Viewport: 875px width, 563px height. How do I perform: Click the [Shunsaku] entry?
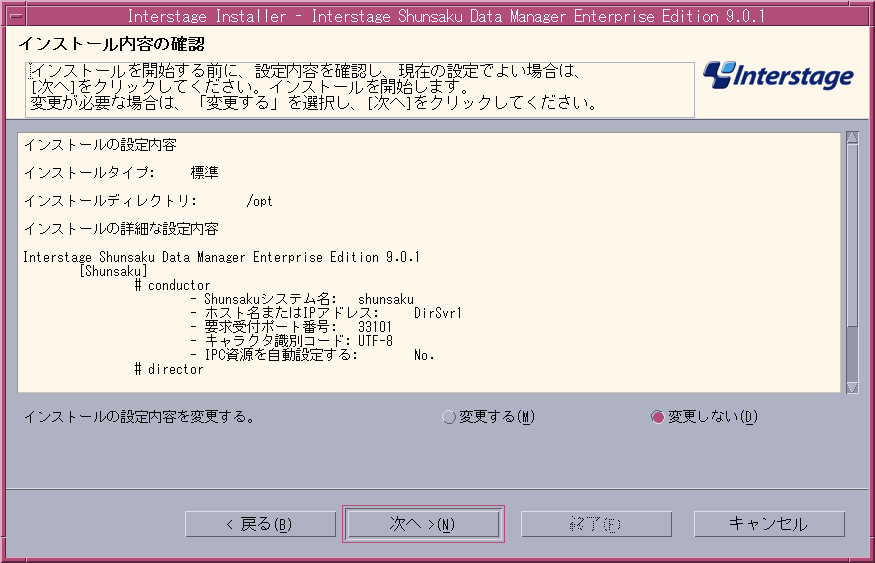[x=113, y=271]
